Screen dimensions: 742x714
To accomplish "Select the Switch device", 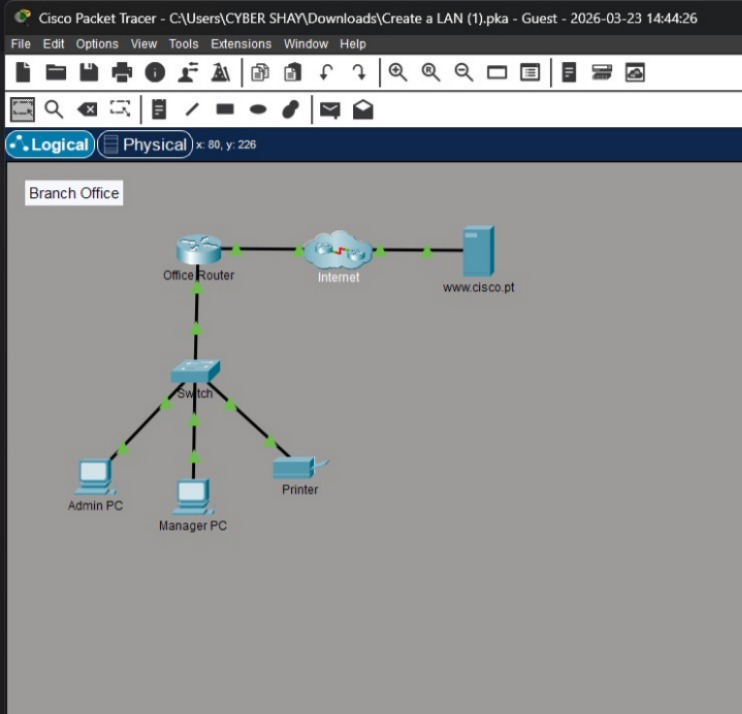I will click(195, 371).
